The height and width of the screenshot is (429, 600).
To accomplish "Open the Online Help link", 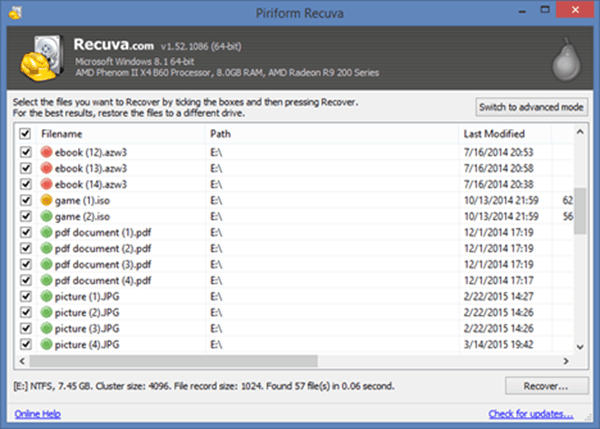I will coord(38,414).
